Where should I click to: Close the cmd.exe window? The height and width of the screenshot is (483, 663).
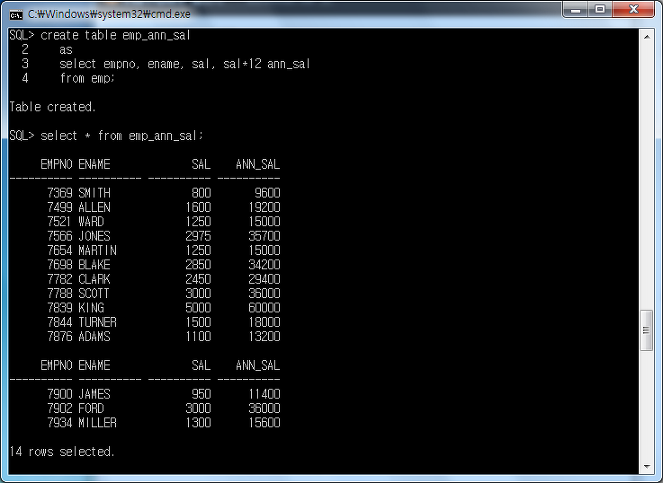[x=633, y=9]
